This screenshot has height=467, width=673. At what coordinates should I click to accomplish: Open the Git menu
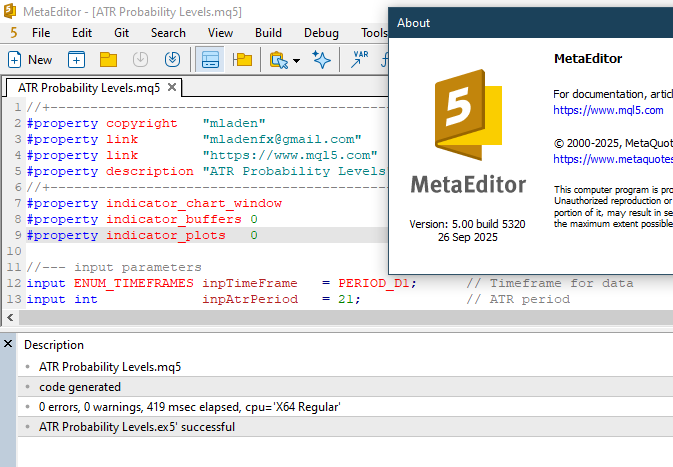(x=121, y=33)
